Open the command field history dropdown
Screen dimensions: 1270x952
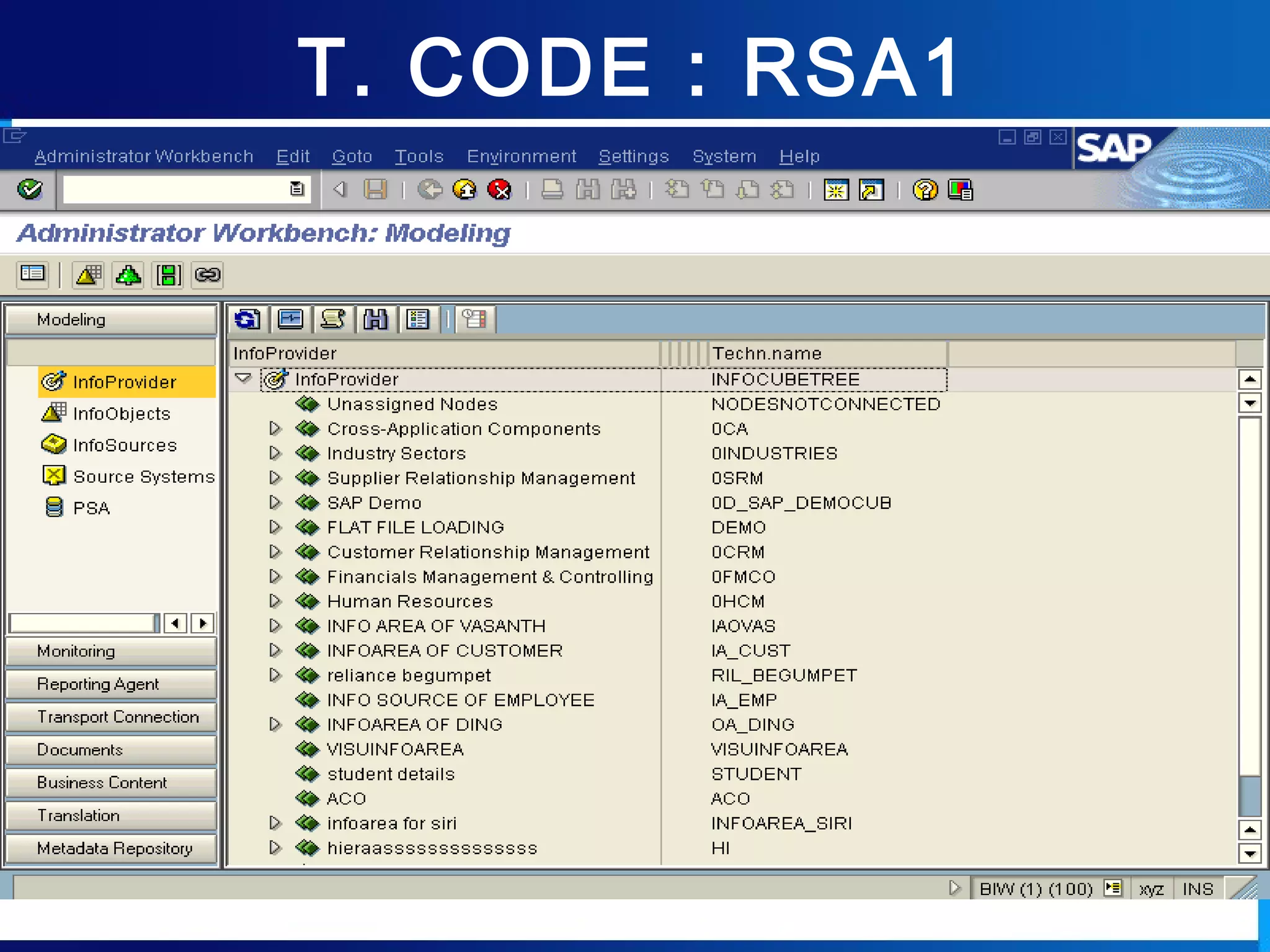point(297,189)
